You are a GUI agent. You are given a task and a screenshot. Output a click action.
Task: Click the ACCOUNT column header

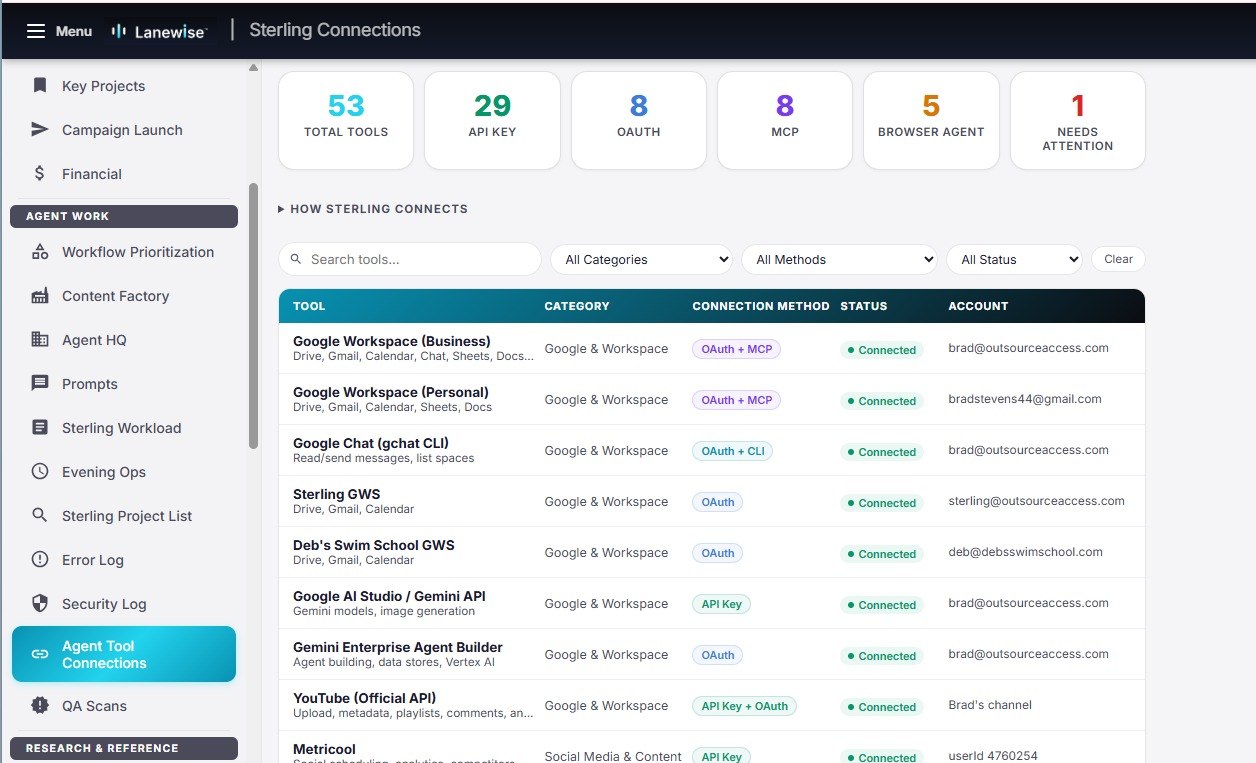point(978,306)
